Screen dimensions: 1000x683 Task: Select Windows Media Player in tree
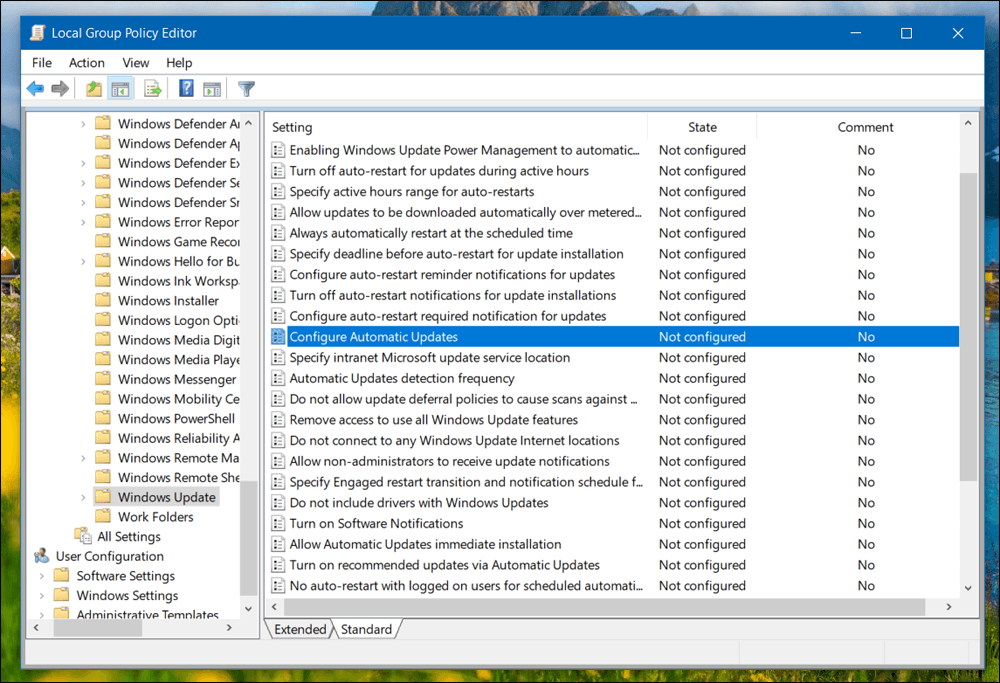coord(179,359)
